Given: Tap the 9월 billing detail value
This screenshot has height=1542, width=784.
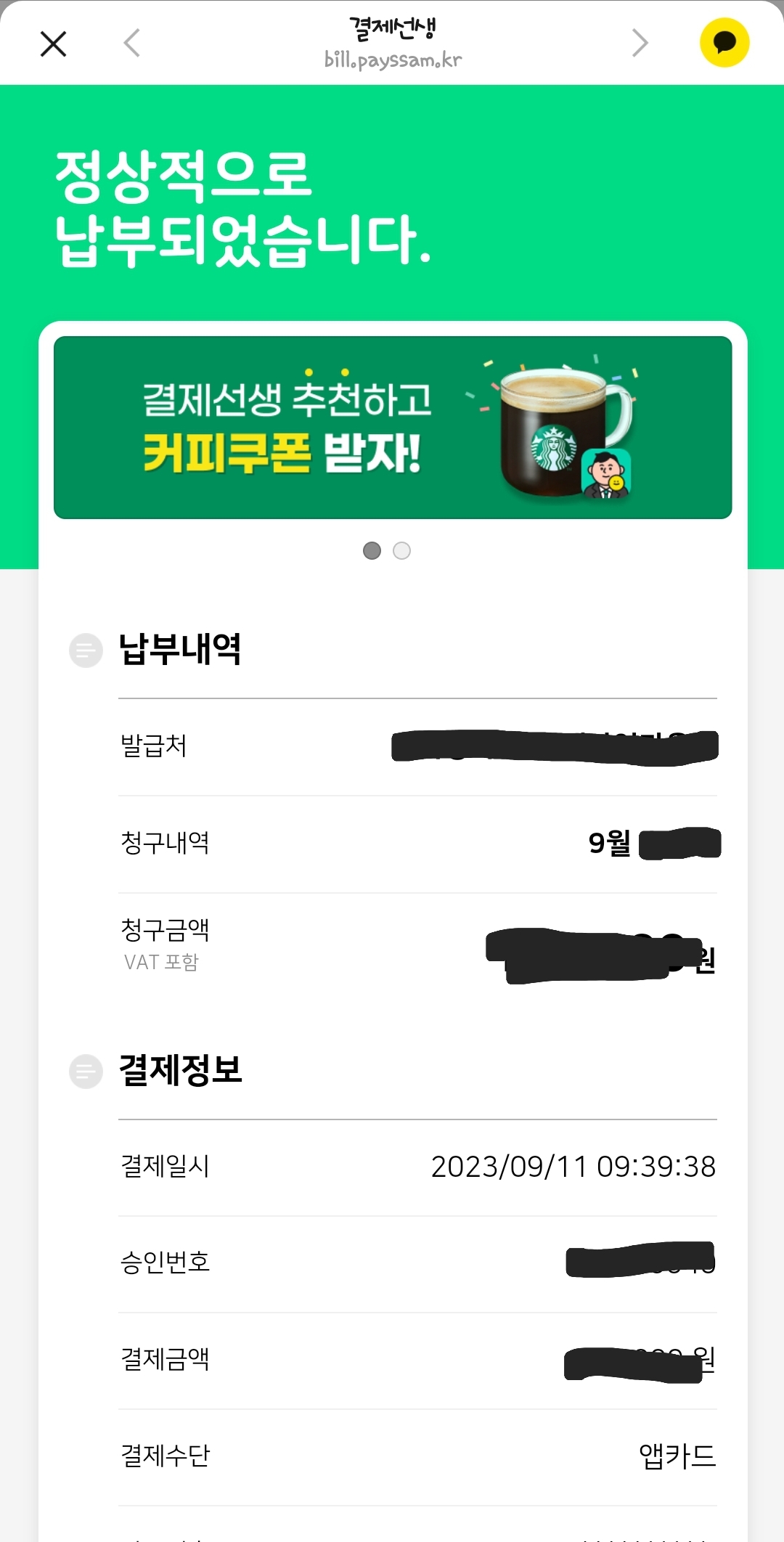Looking at the screenshot, I should pos(610,843).
